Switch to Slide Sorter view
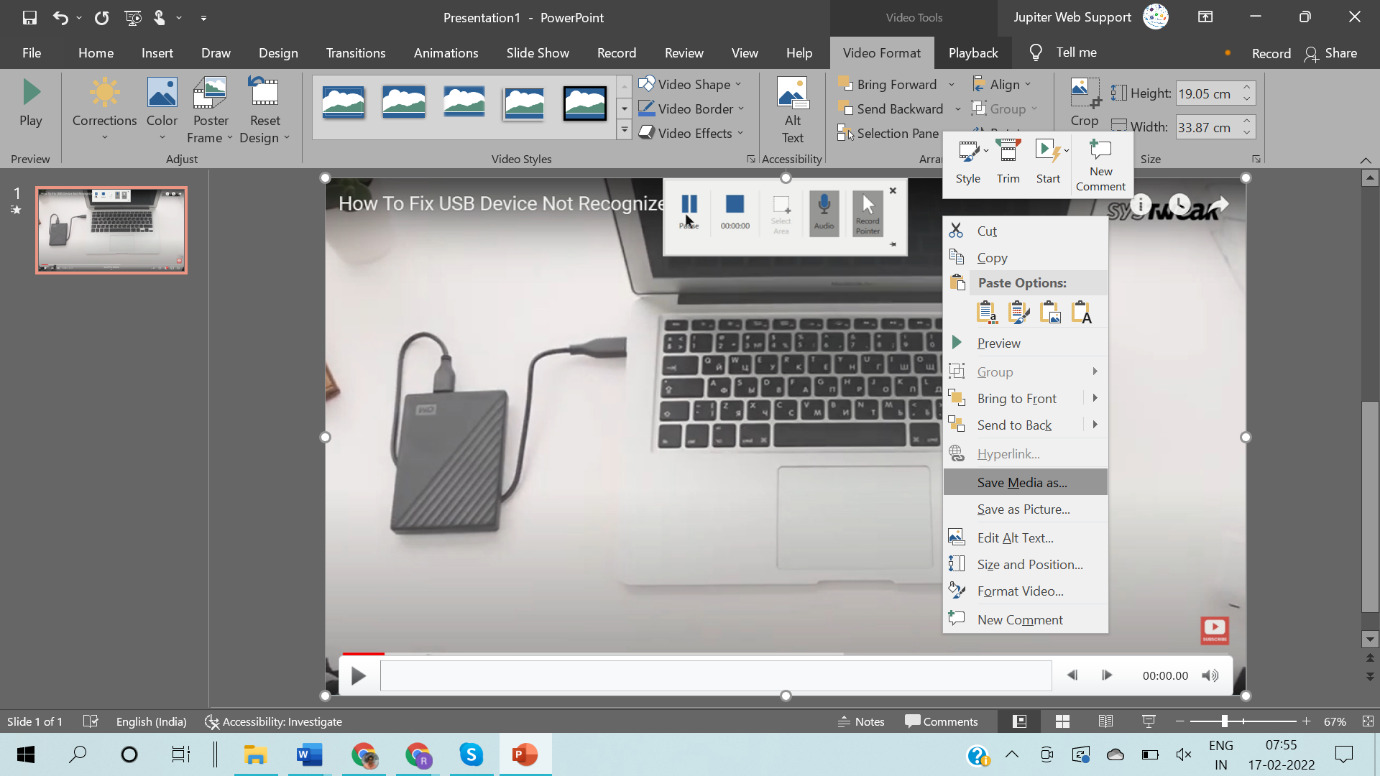The height and width of the screenshot is (776, 1380). click(x=1062, y=721)
